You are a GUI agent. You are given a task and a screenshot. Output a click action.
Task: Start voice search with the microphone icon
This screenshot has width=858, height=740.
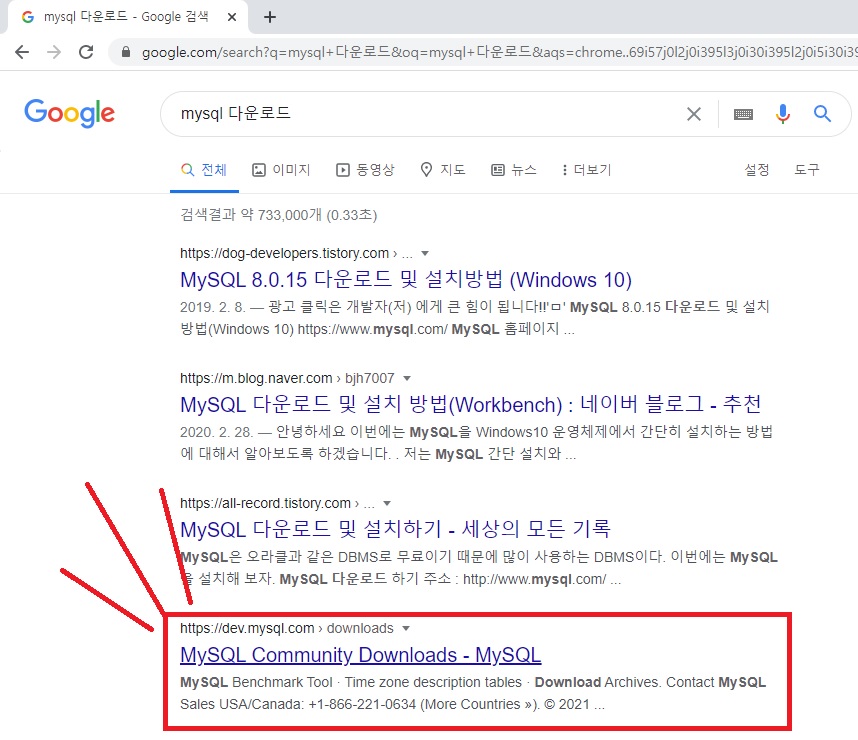click(782, 113)
